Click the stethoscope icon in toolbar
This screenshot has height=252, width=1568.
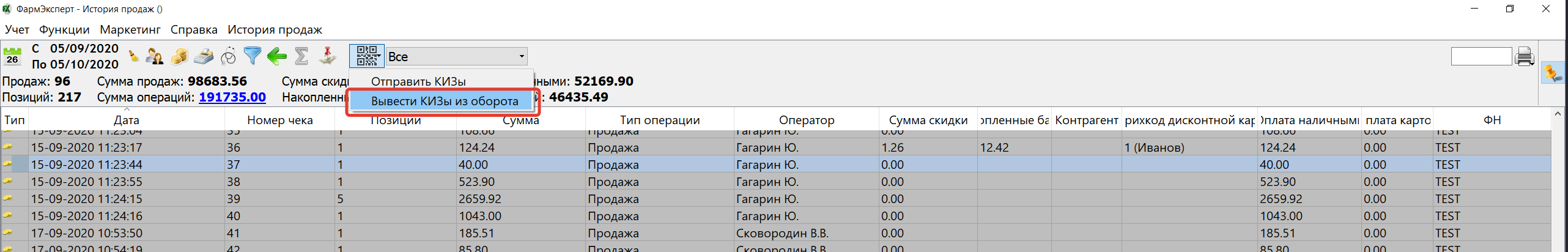228,56
